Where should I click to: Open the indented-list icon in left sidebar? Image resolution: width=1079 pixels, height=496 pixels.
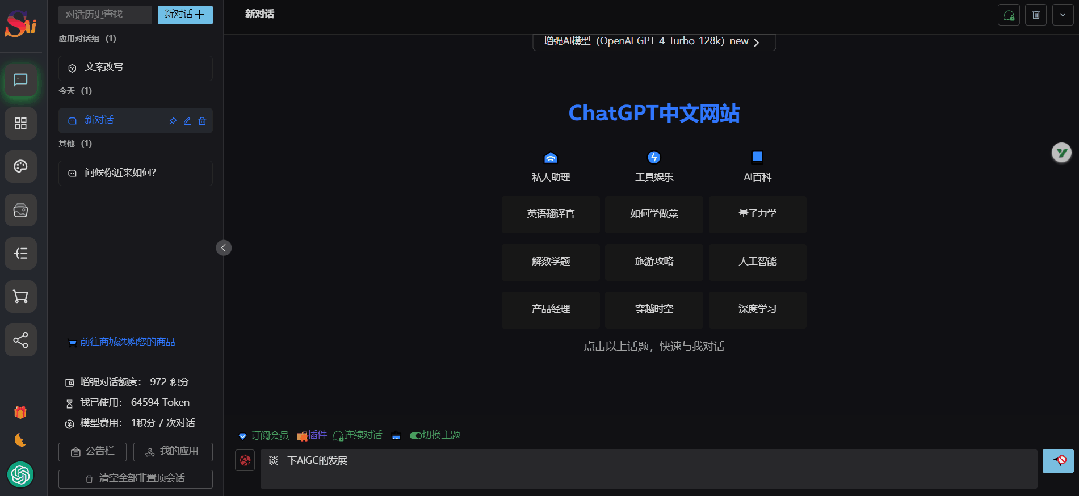pyautogui.click(x=21, y=253)
